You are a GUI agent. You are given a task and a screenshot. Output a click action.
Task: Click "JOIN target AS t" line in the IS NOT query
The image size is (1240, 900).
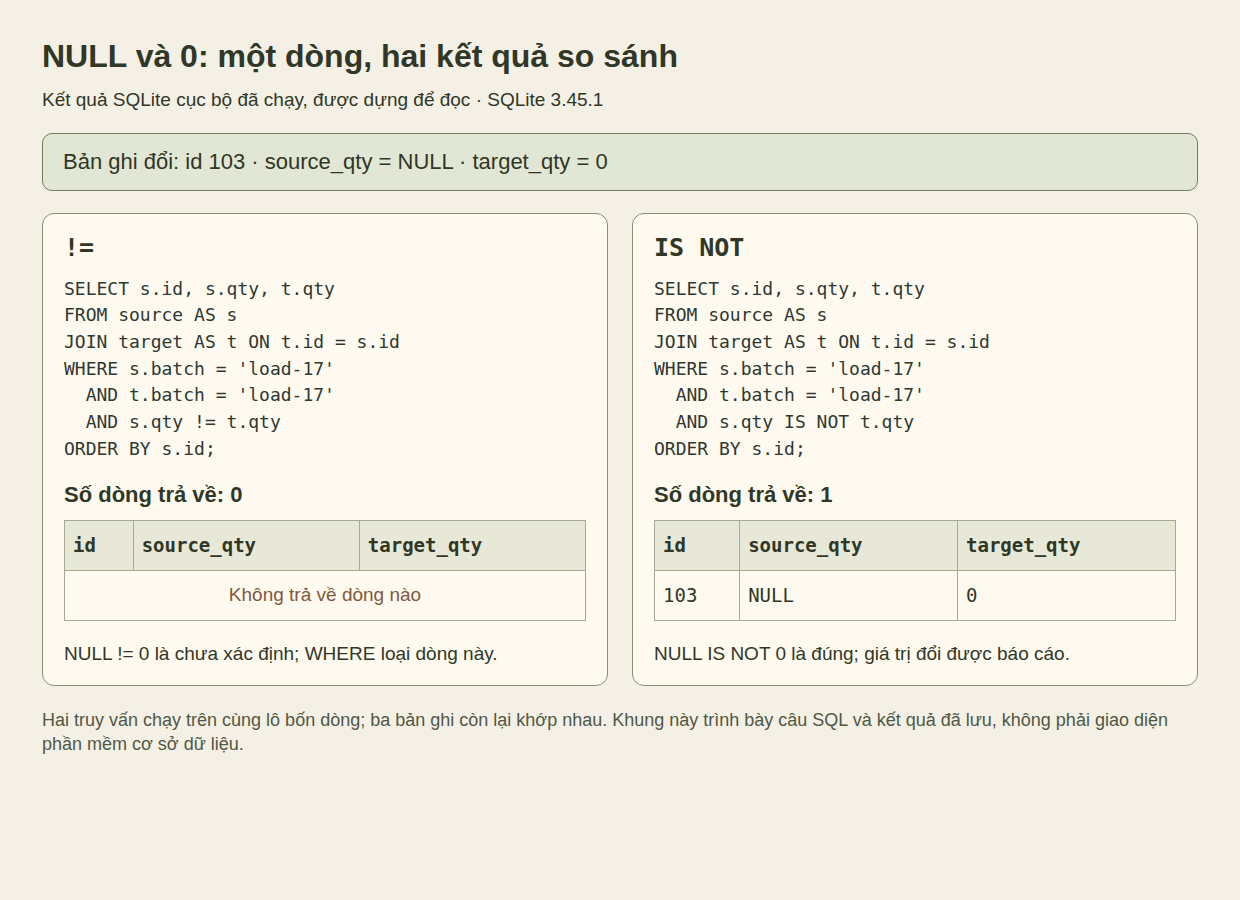click(822, 342)
